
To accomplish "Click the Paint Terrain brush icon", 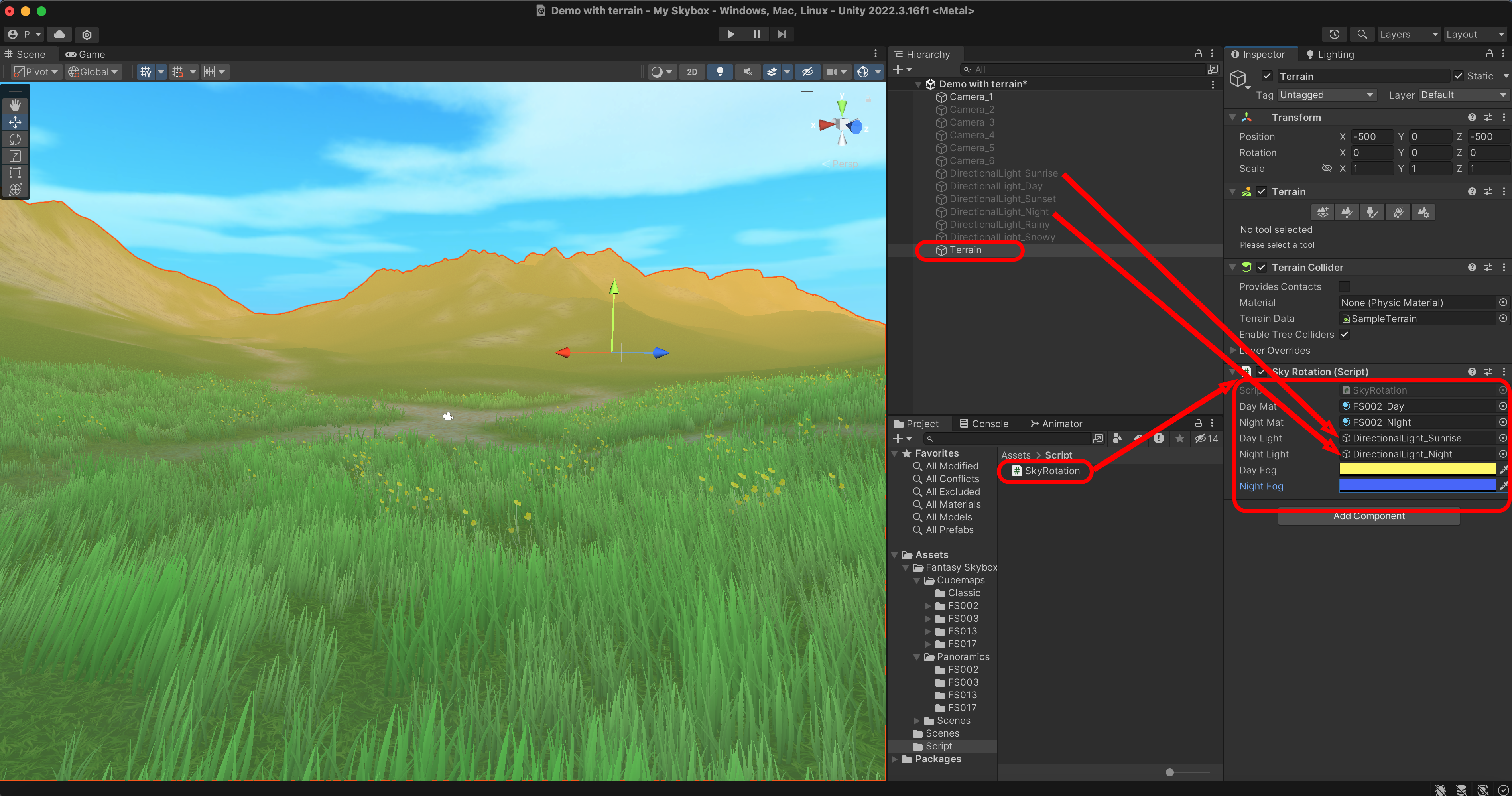I will 1347,212.
